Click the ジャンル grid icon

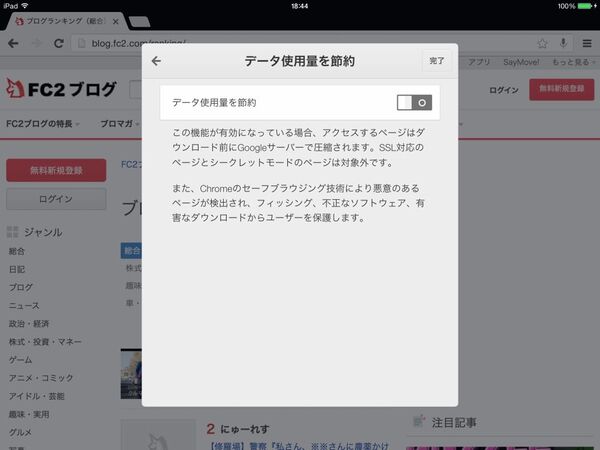pos(13,232)
